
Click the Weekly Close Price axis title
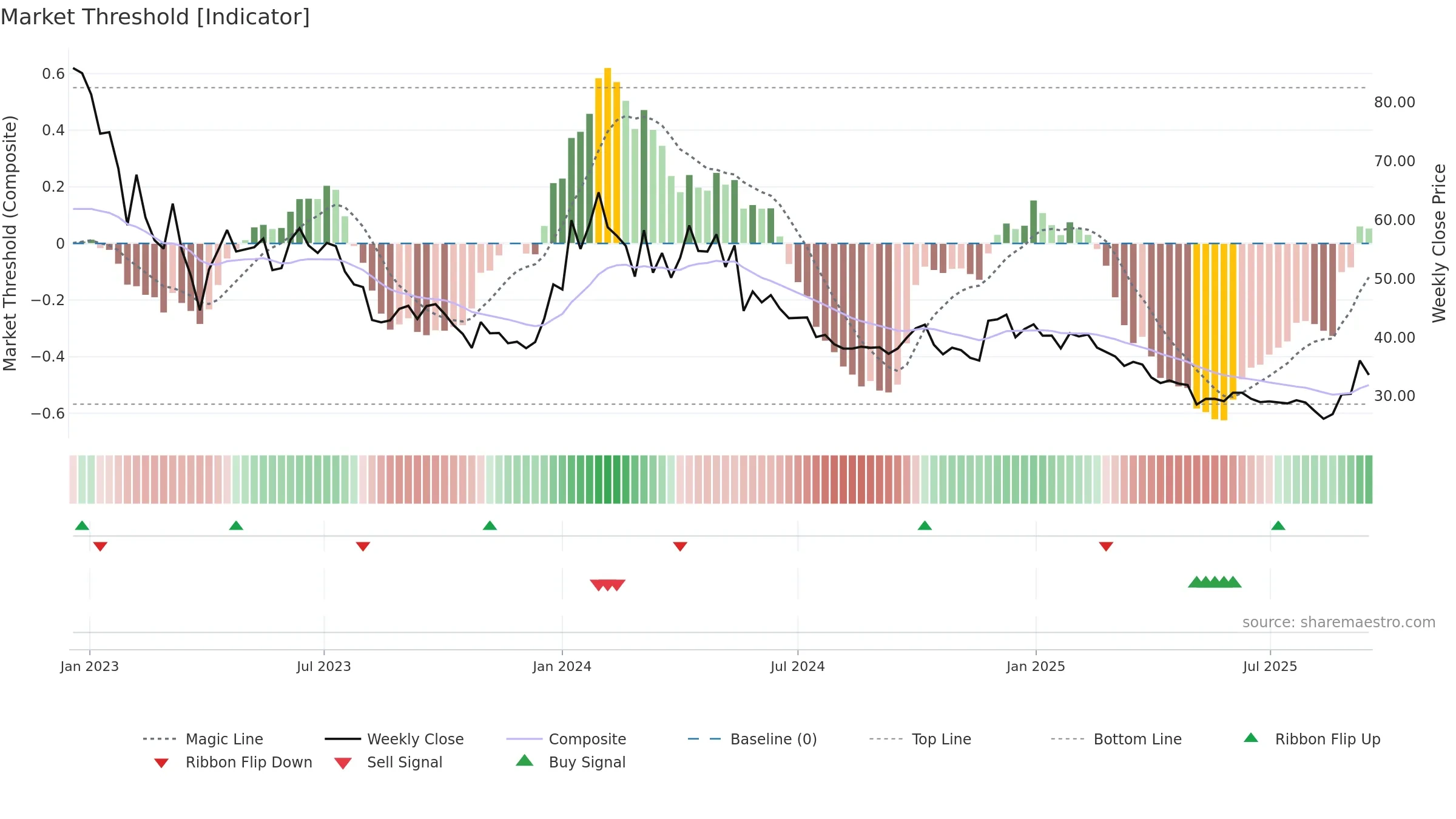point(1439,243)
